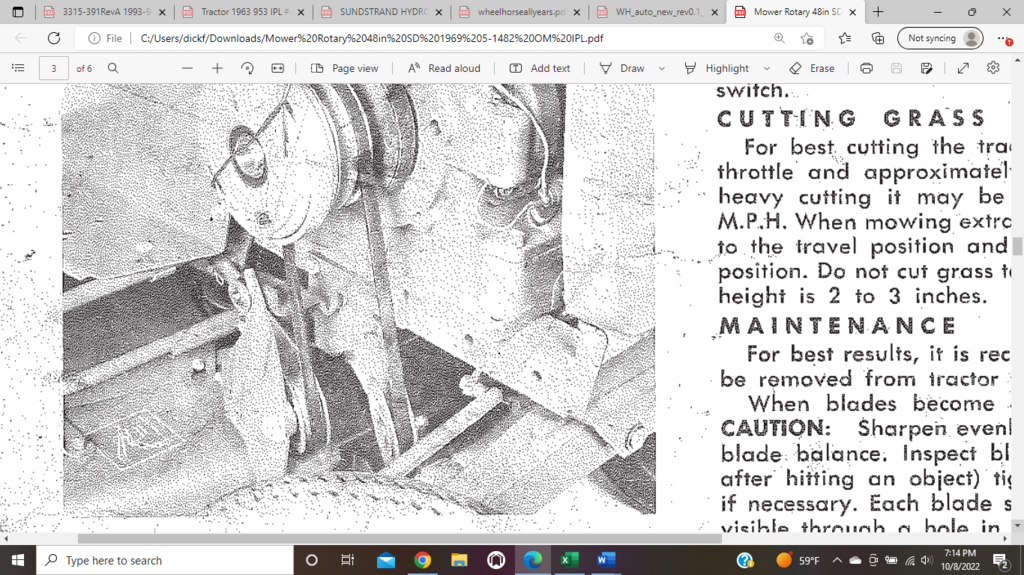1024x575 pixels.
Task: Rotate the PDF page
Action: click(x=247, y=68)
